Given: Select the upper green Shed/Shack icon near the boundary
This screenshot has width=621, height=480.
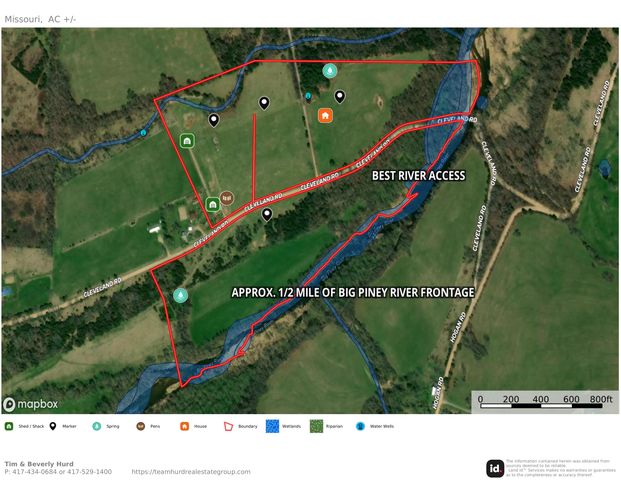Looking at the screenshot, I should (187, 141).
